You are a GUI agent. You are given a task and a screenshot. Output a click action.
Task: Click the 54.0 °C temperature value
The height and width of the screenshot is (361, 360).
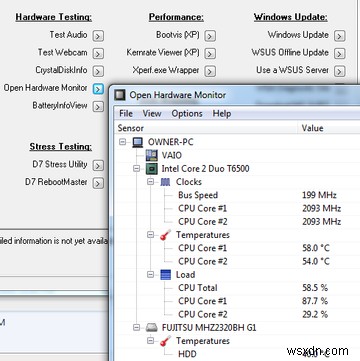click(x=315, y=262)
